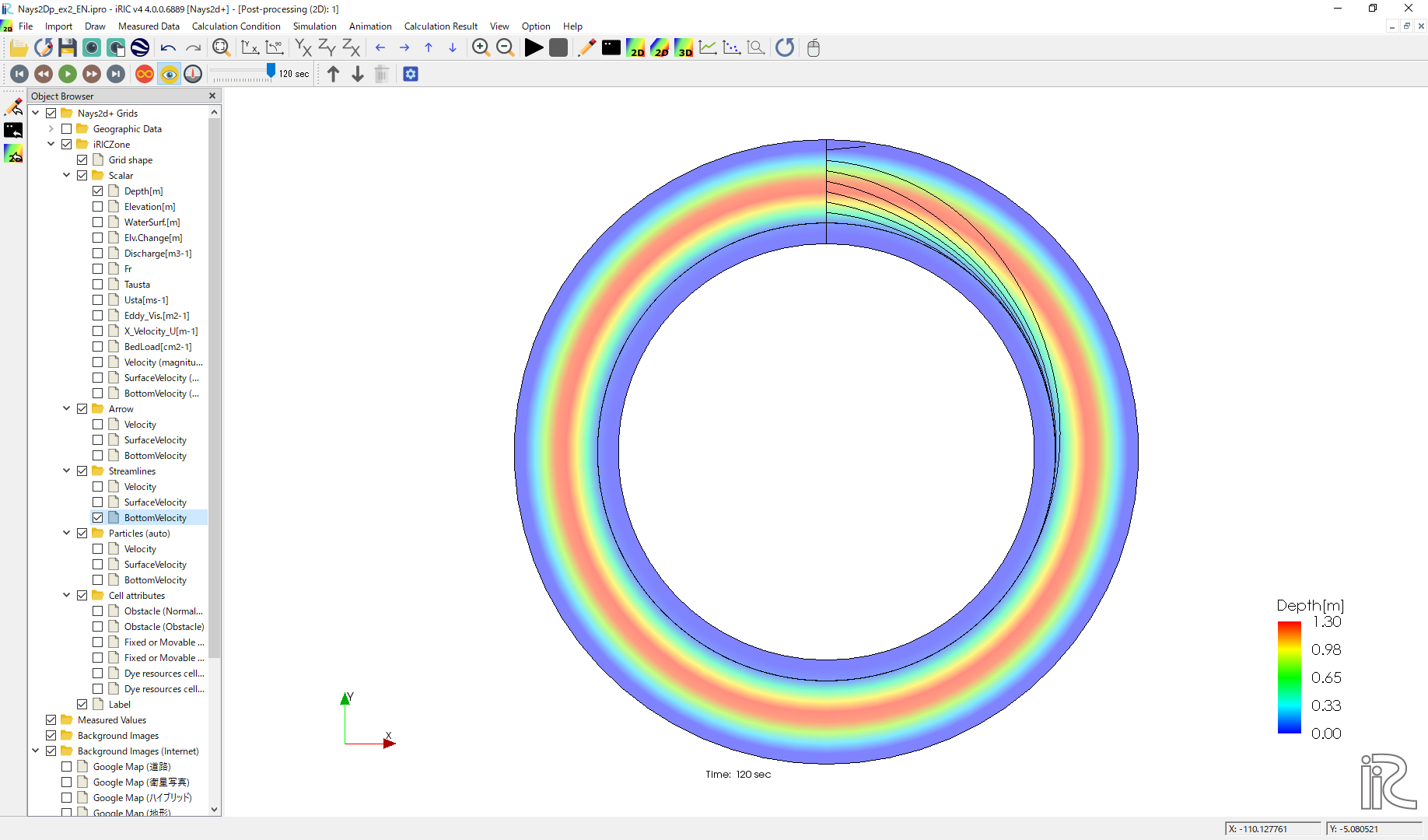Click the ZY view icon
Image resolution: width=1428 pixels, height=840 pixels.
(327, 48)
